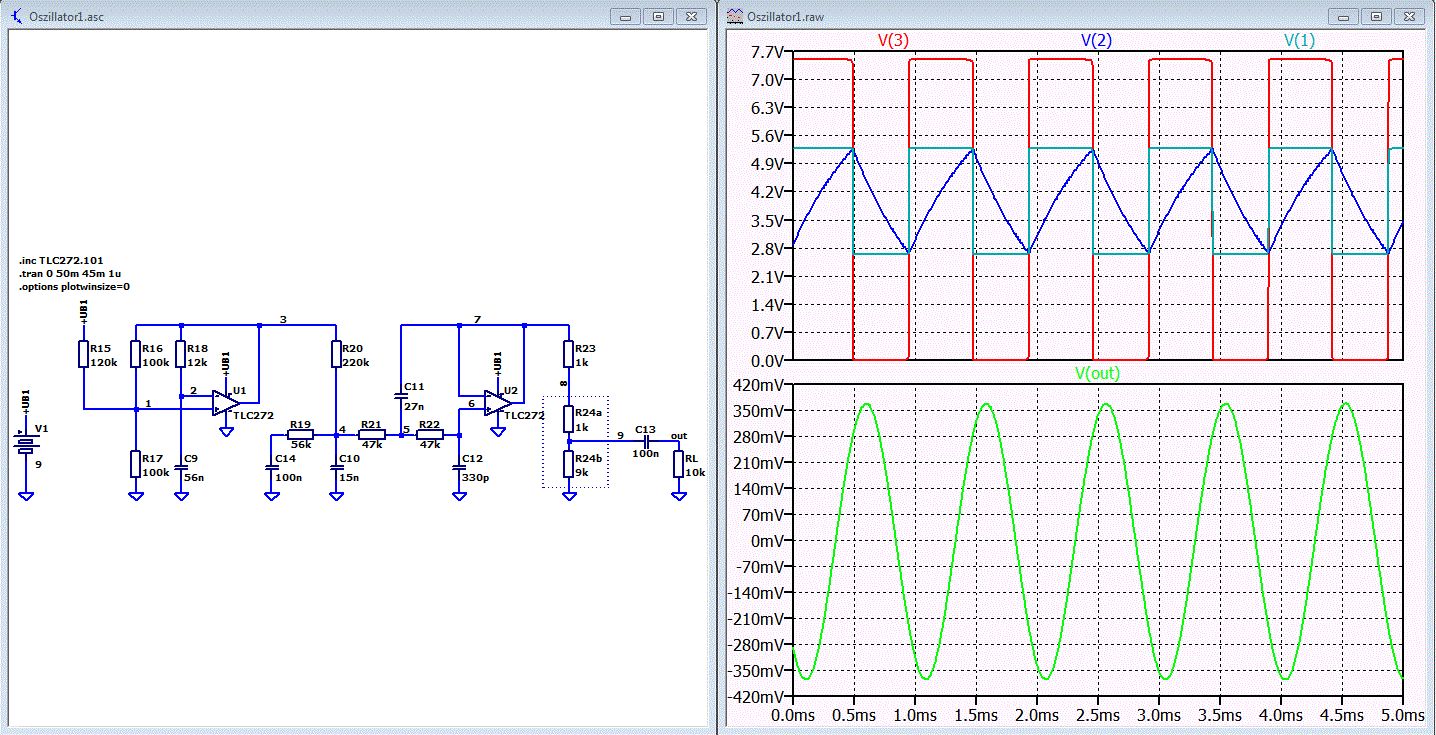
Task: Click the U2 TLC272 op-amp symbol
Action: tap(496, 402)
